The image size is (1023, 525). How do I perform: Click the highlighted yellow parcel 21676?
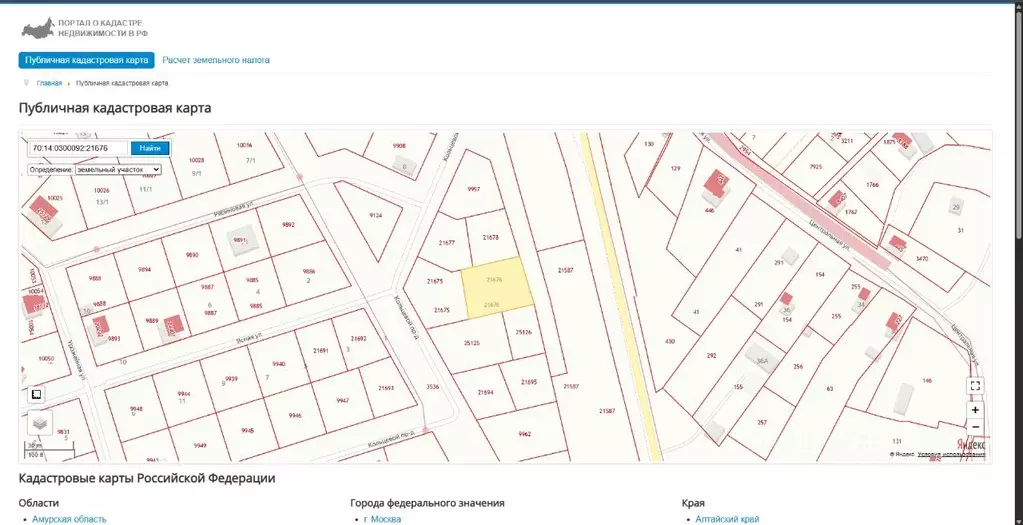(x=497, y=288)
